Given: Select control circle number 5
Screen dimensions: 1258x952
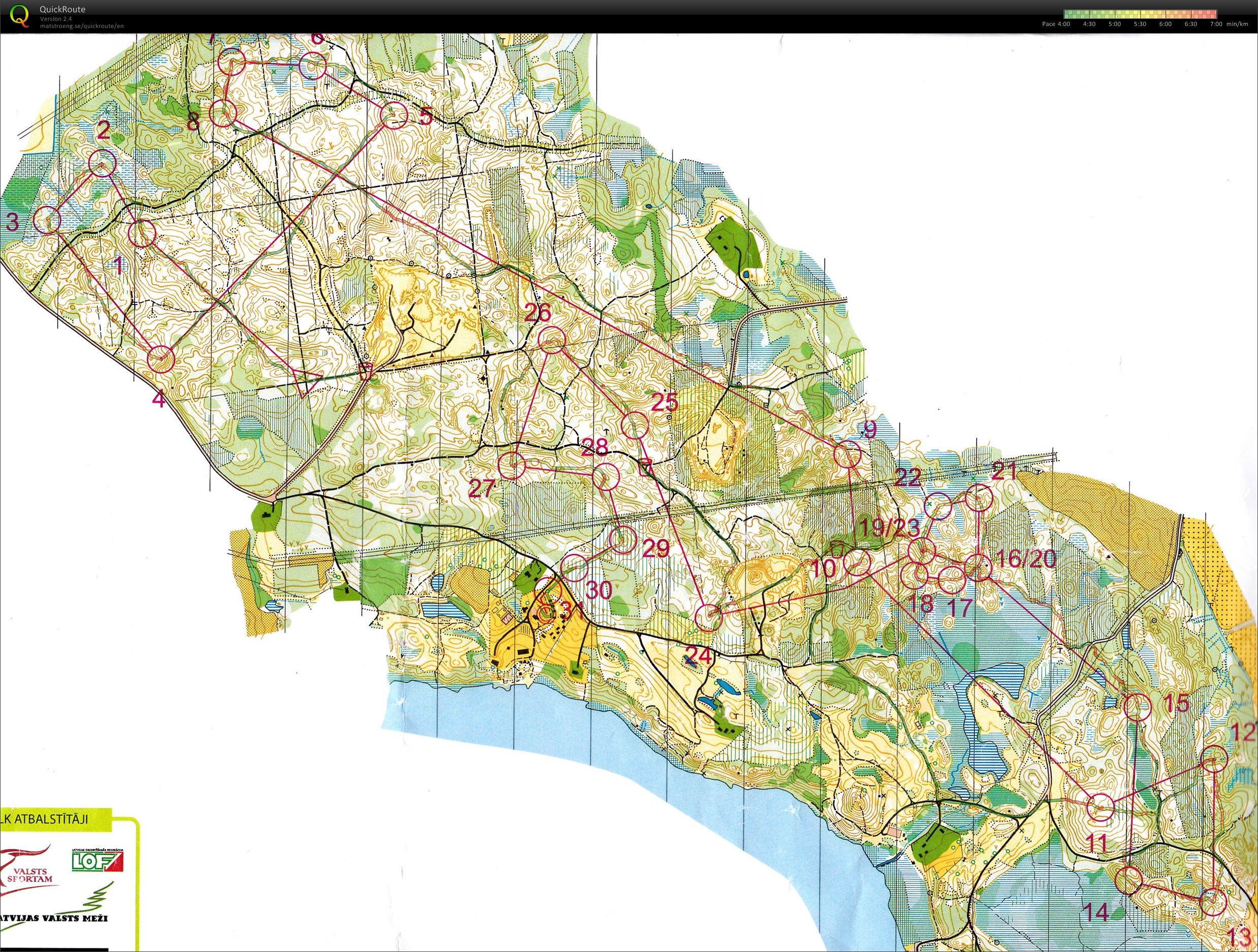Looking at the screenshot, I should 394,115.
